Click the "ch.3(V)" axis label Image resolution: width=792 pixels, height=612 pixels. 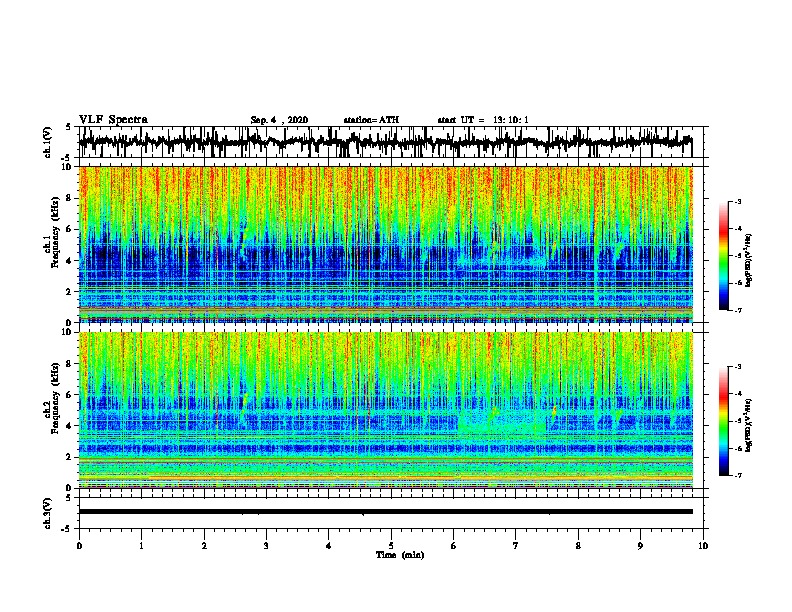(48, 513)
